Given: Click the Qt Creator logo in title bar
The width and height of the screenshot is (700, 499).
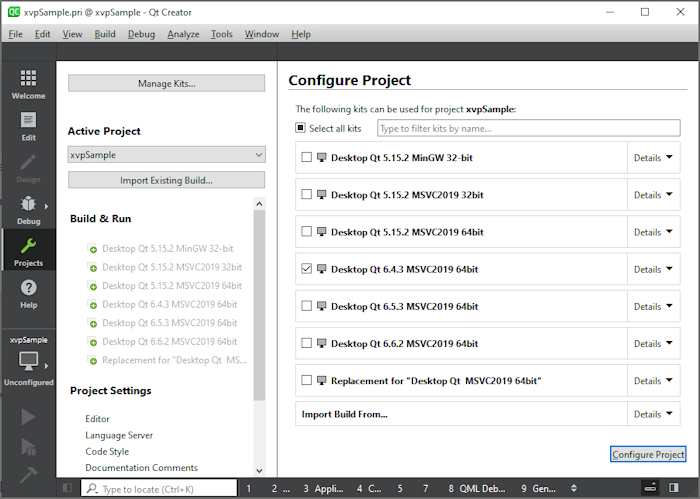Looking at the screenshot, I should (x=14, y=12).
